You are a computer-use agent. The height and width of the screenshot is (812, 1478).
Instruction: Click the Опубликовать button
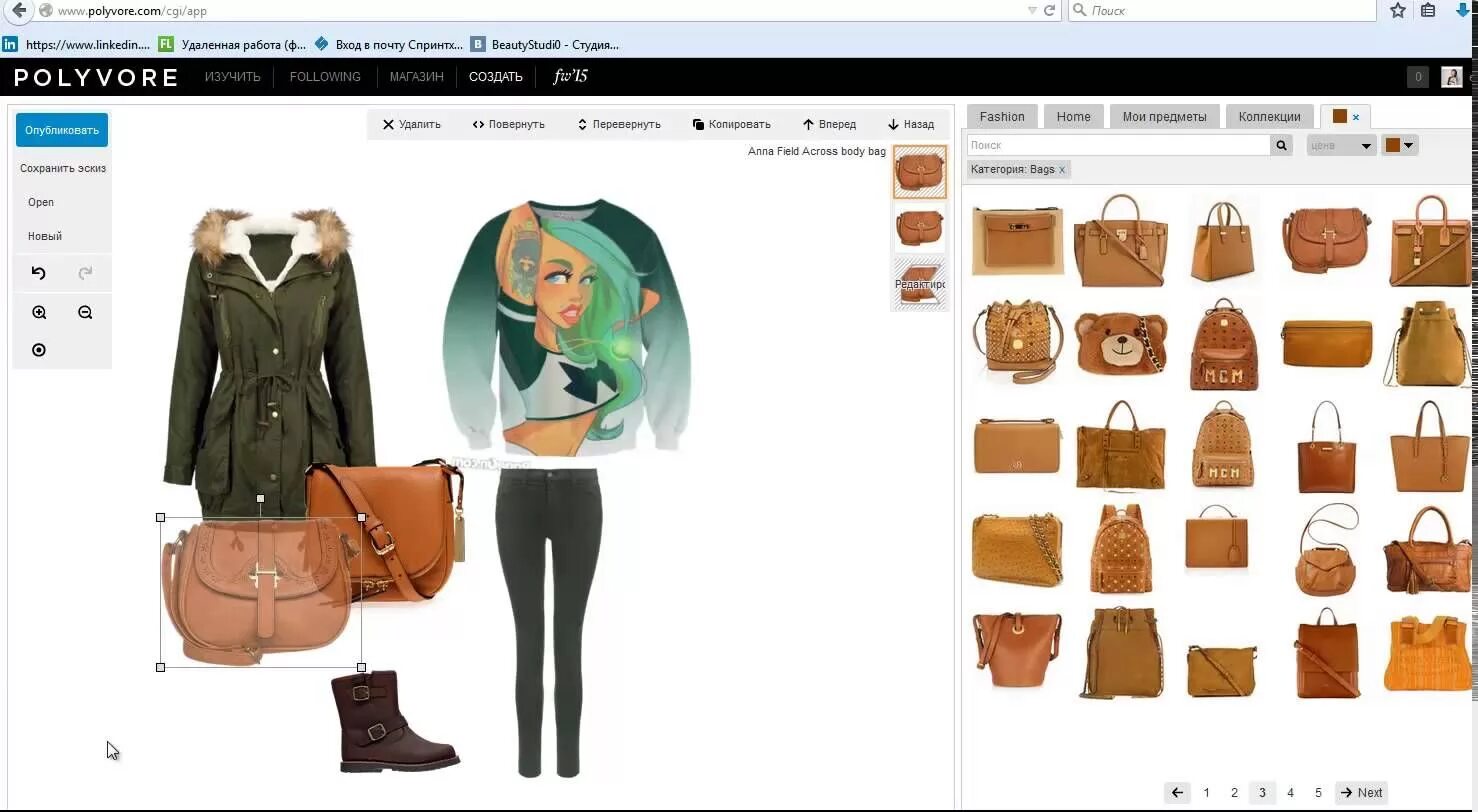coord(62,130)
